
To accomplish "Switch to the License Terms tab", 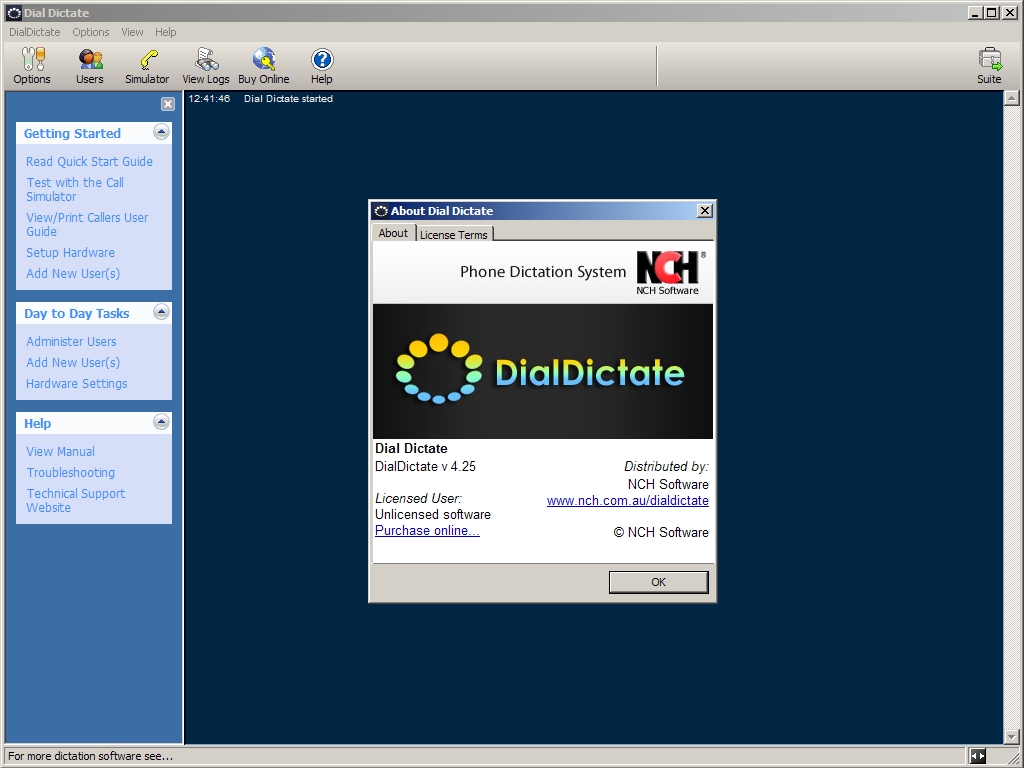I will 454,234.
